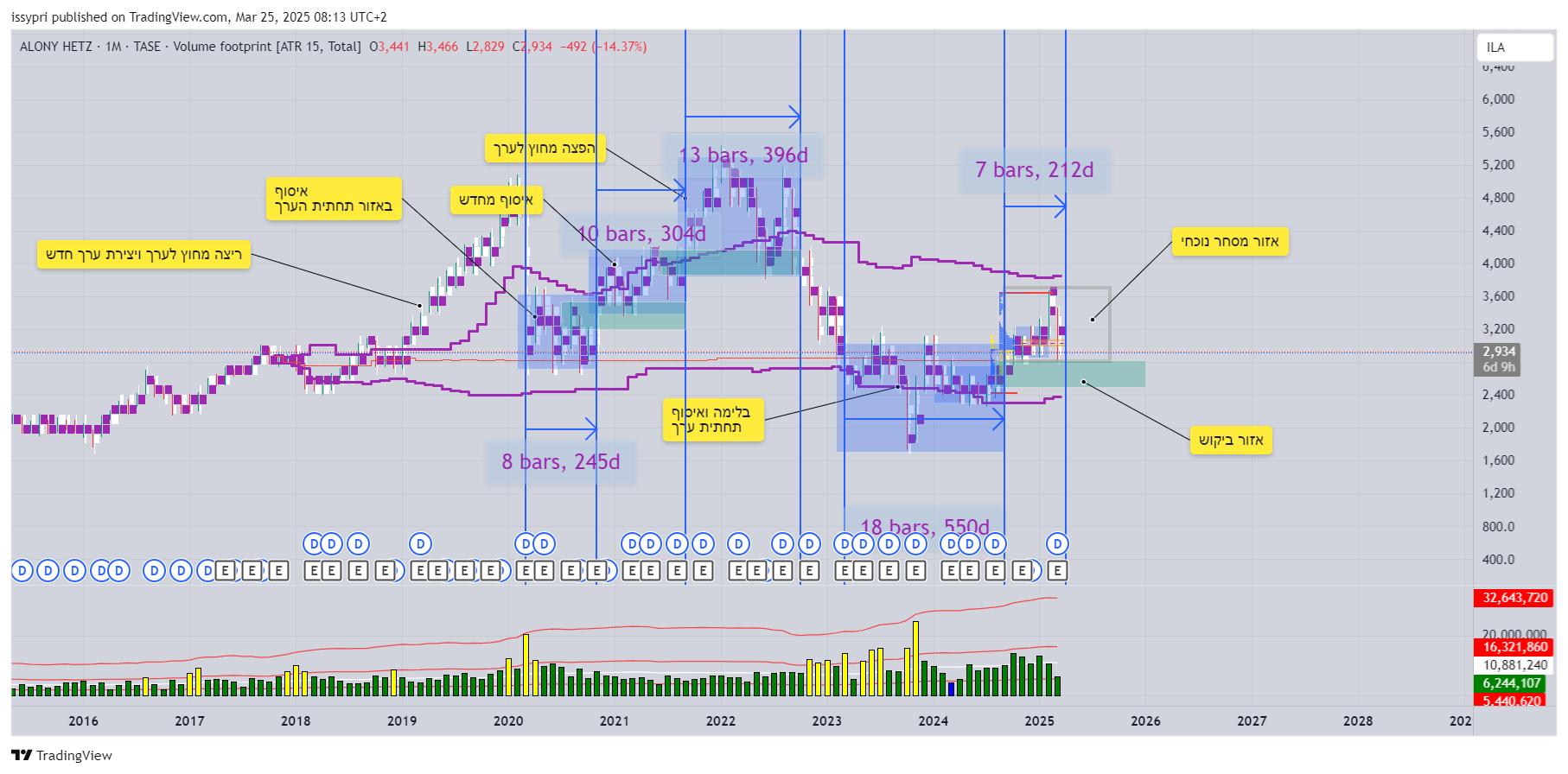The width and height of the screenshot is (1568, 774).
Task: Click the 2026 label on time axis
Action: tap(1146, 721)
